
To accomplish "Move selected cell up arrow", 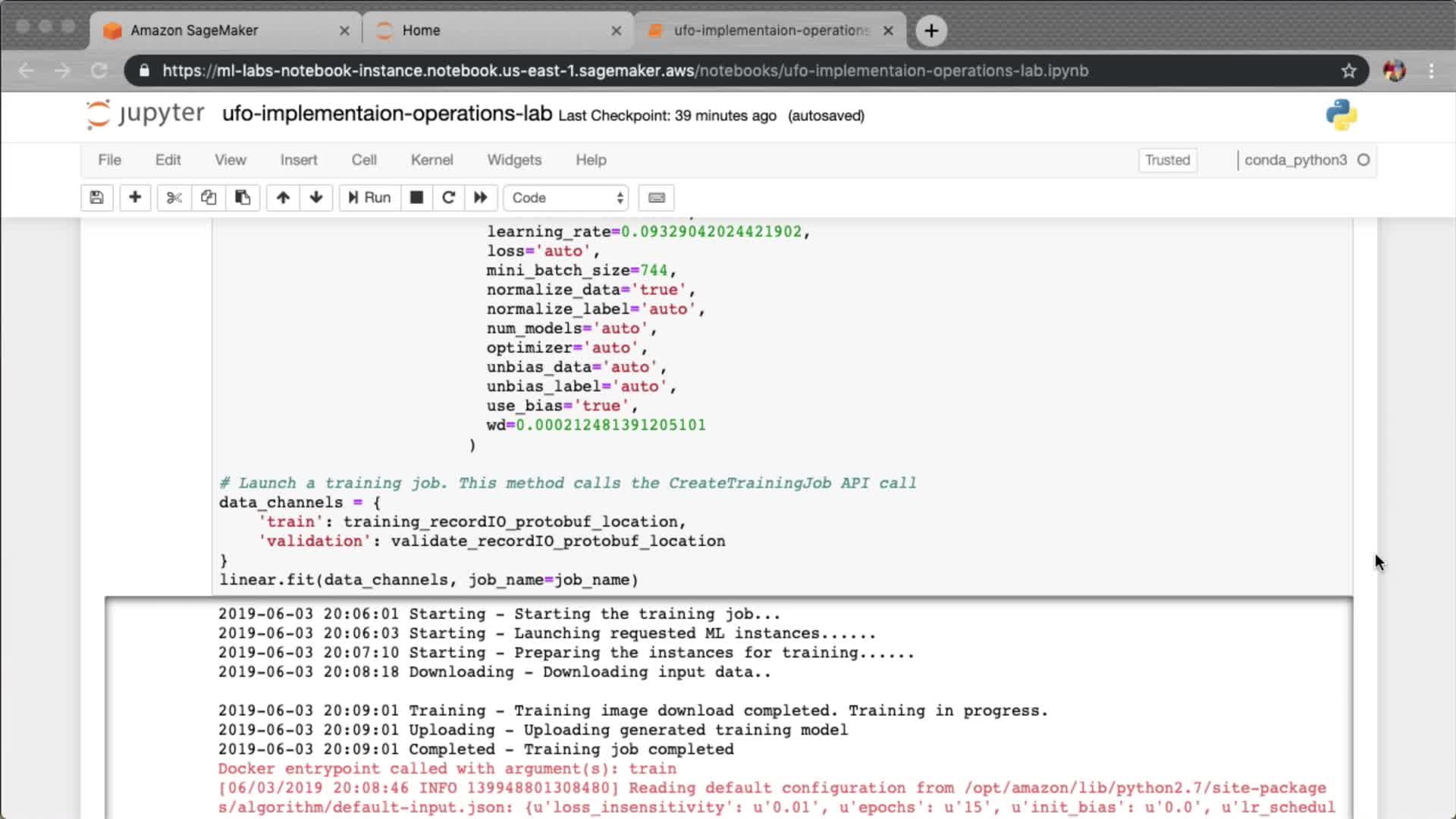I will pos(283,198).
